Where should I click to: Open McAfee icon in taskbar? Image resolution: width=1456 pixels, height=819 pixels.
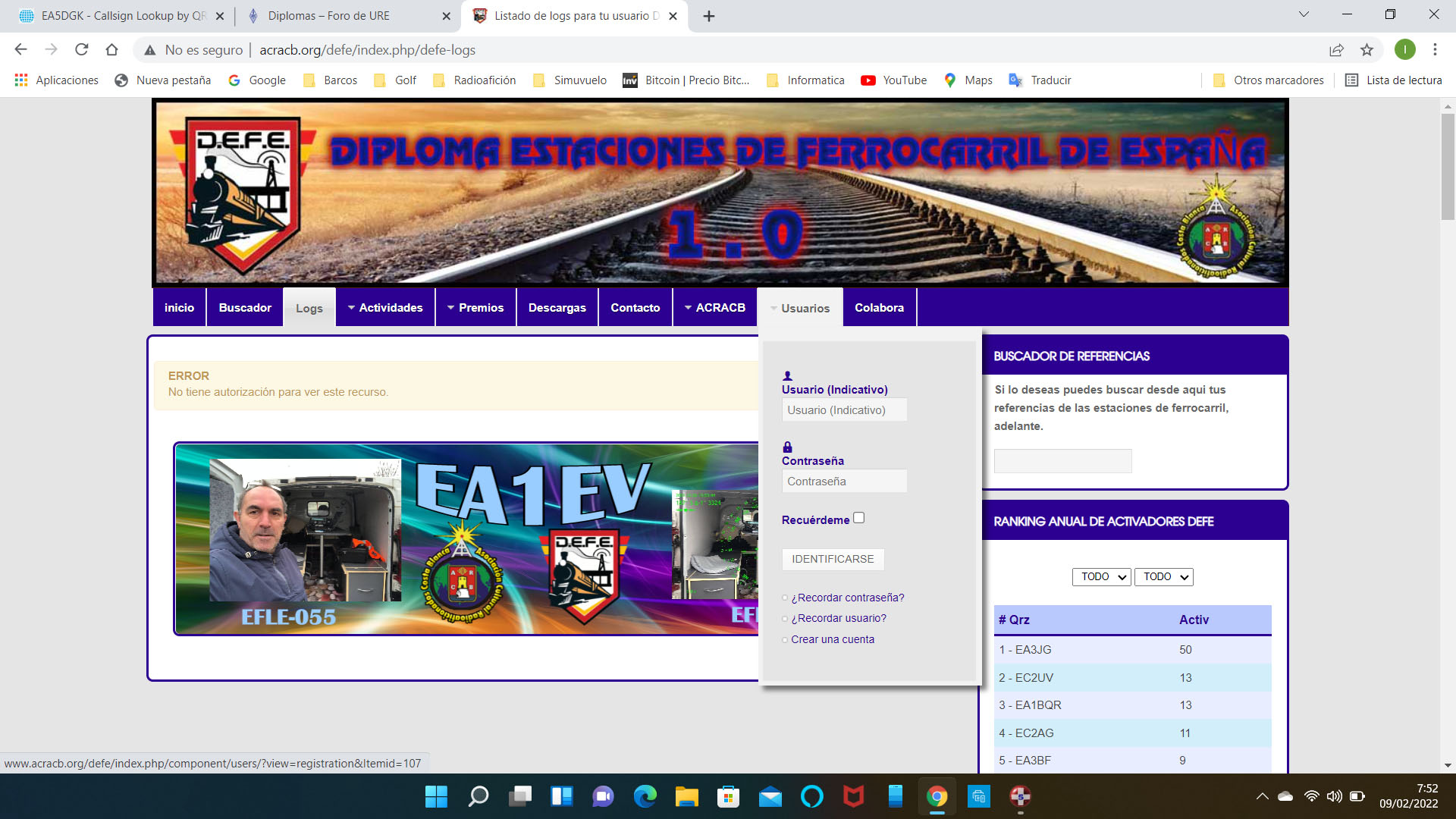[x=854, y=796]
